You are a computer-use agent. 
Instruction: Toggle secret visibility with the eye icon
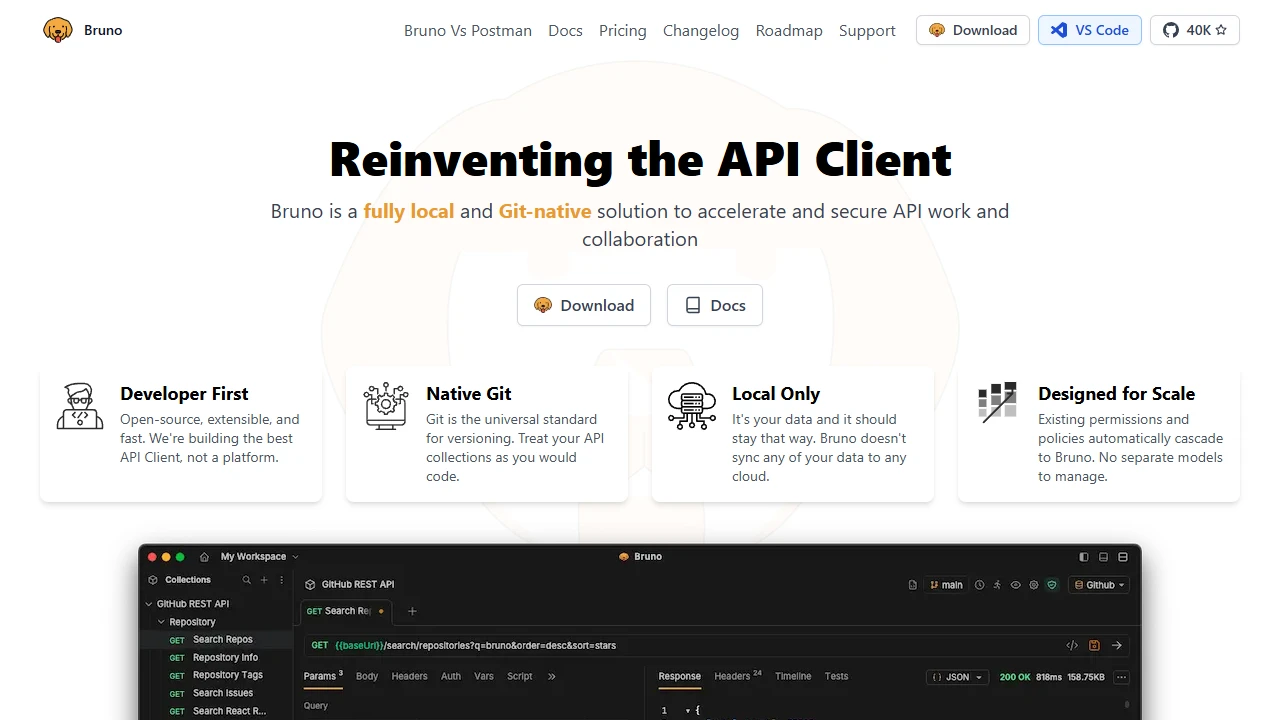pos(1014,584)
